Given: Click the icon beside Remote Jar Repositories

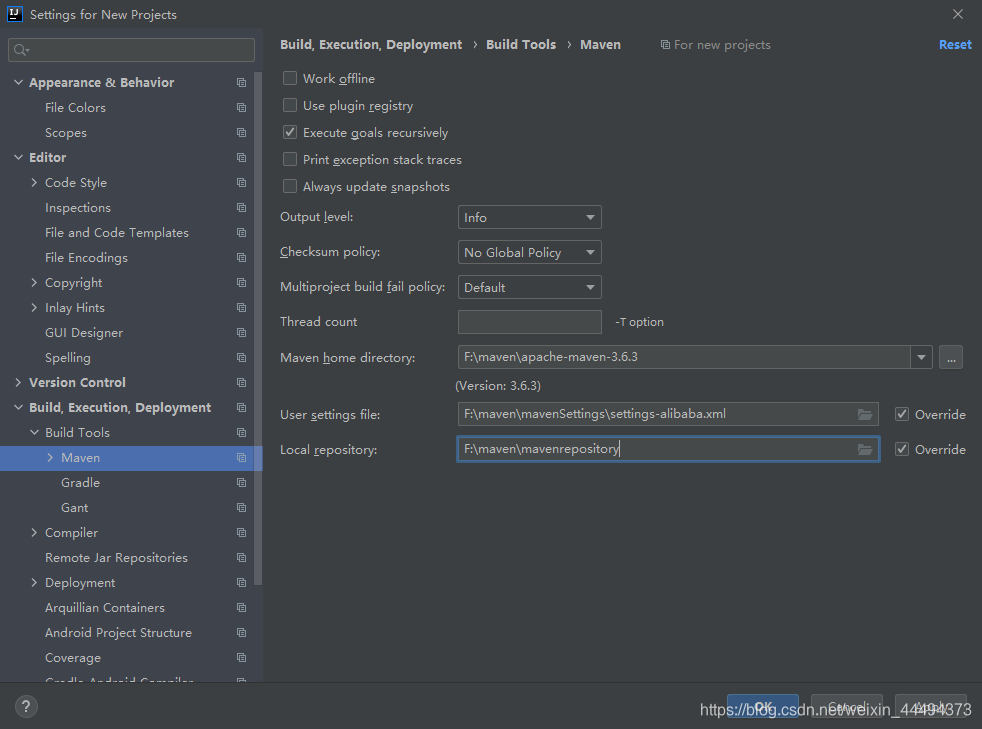Looking at the screenshot, I should pyautogui.click(x=241, y=558).
